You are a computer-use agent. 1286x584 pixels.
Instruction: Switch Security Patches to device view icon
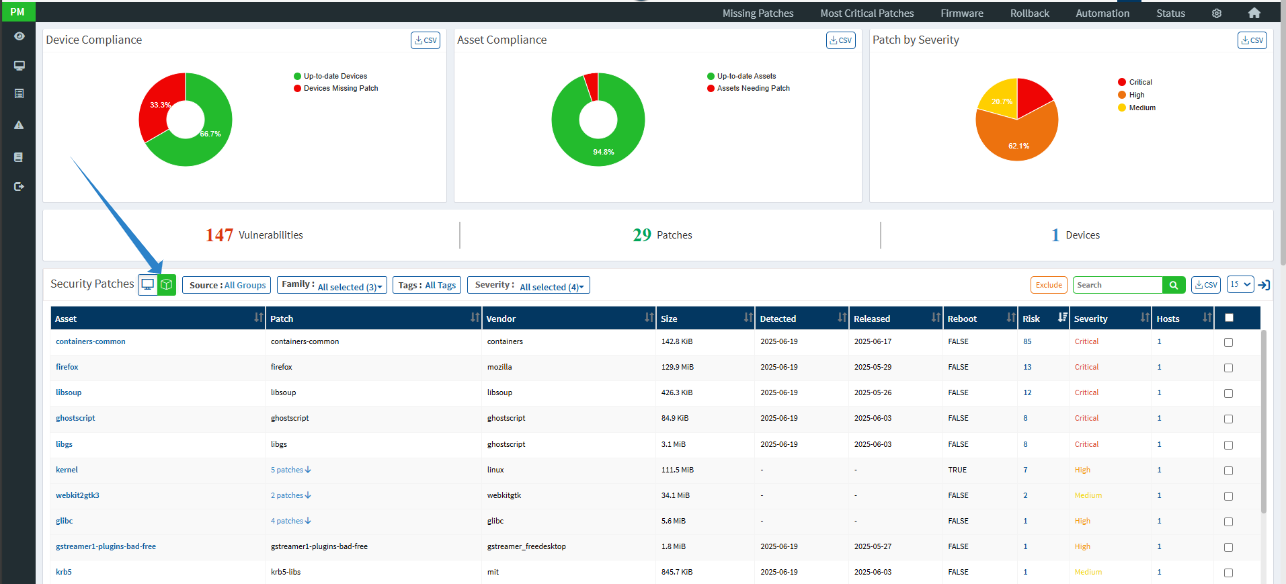pos(148,285)
